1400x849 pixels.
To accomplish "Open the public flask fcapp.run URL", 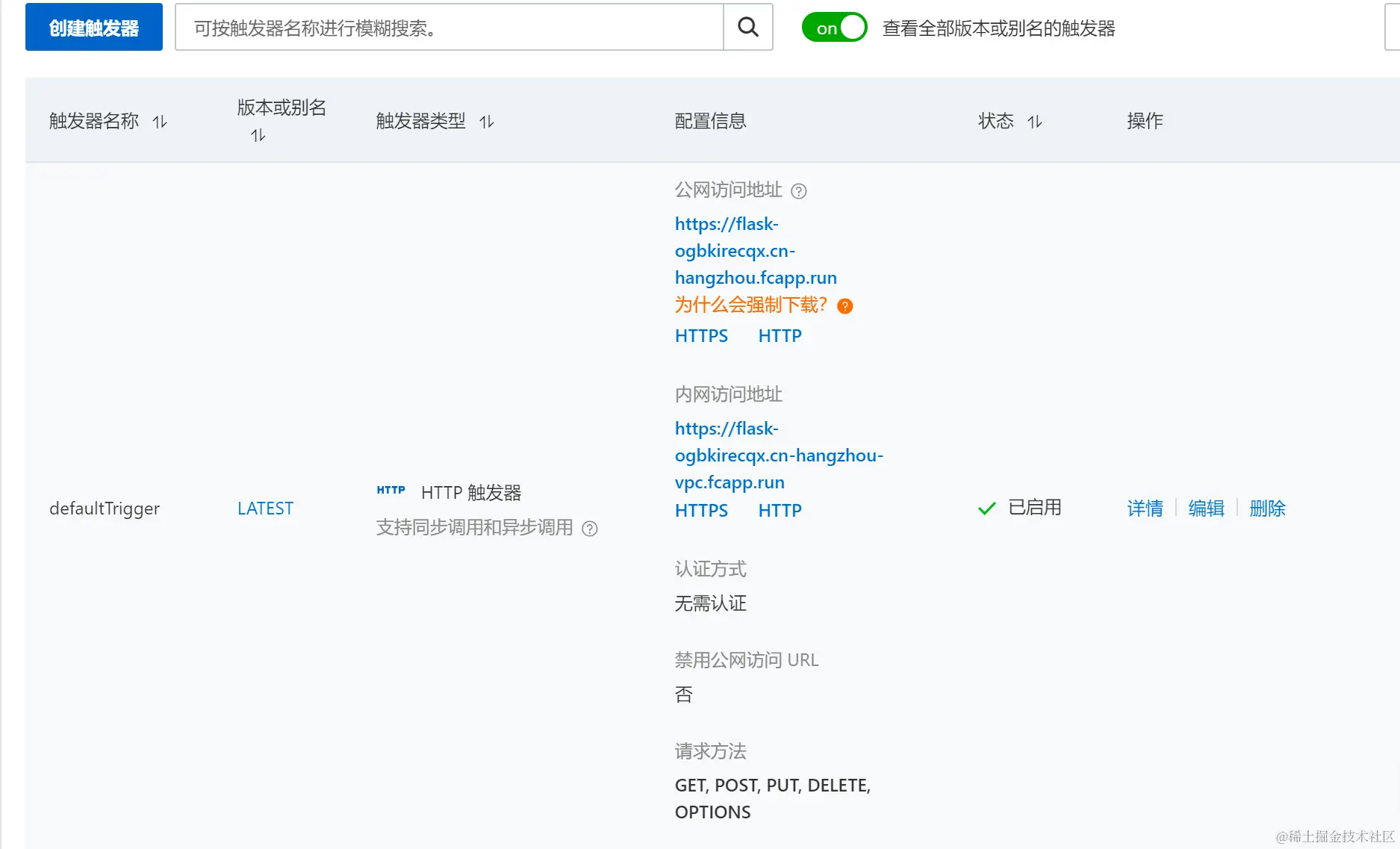I will point(756,251).
